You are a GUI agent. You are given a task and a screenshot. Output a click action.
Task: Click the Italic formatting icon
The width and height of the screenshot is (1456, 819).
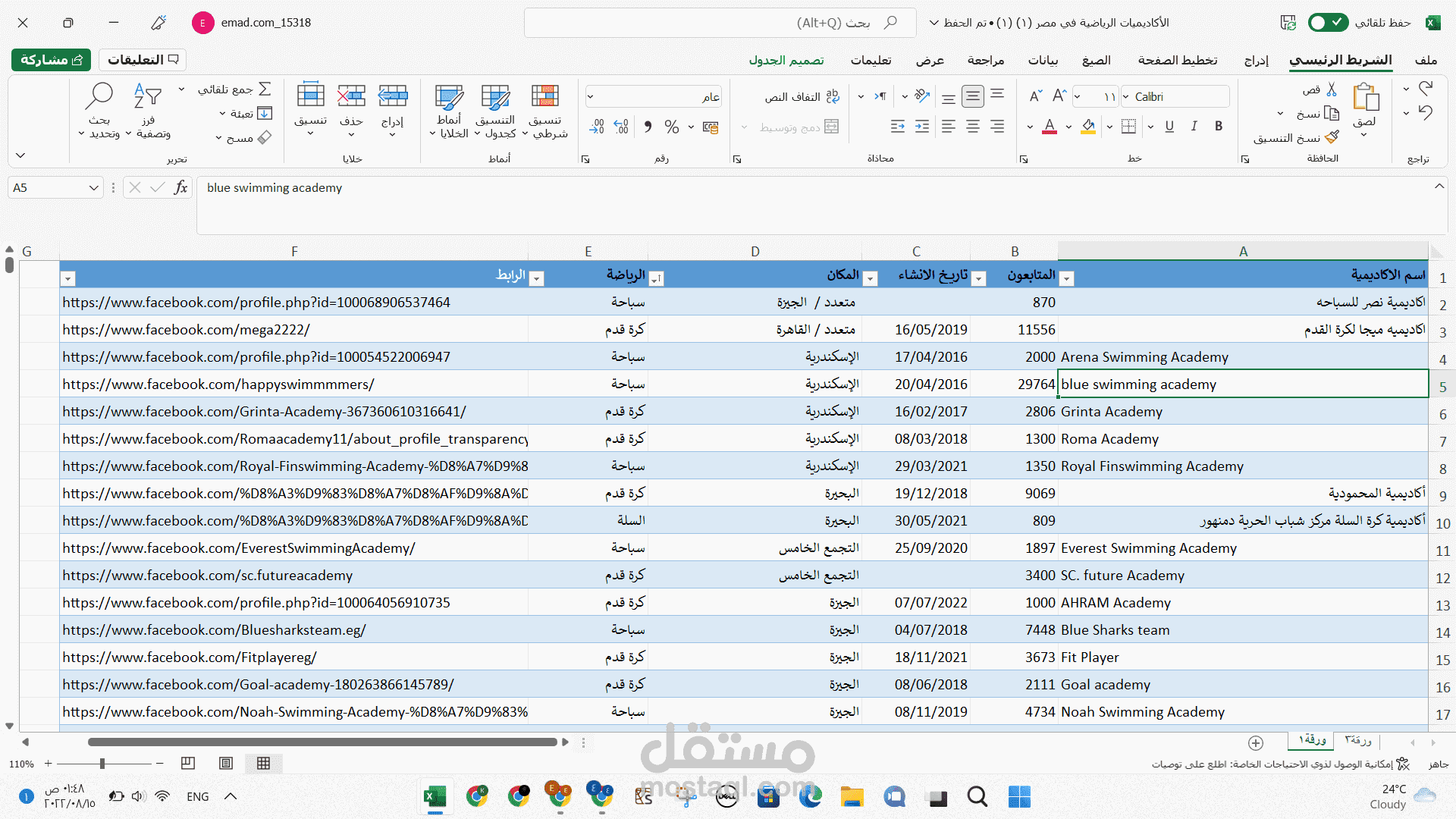(x=1194, y=127)
